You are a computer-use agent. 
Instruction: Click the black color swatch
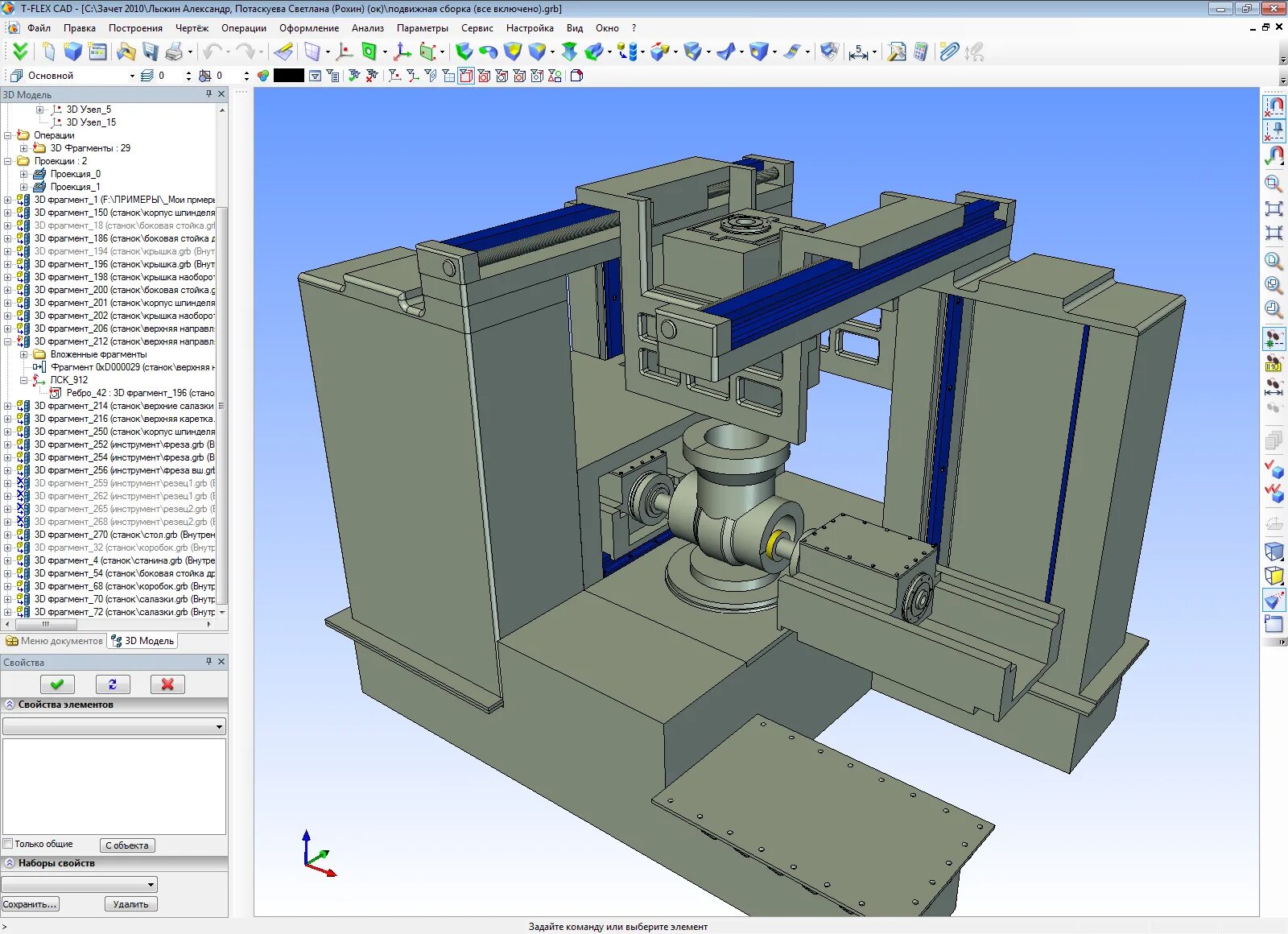point(288,76)
